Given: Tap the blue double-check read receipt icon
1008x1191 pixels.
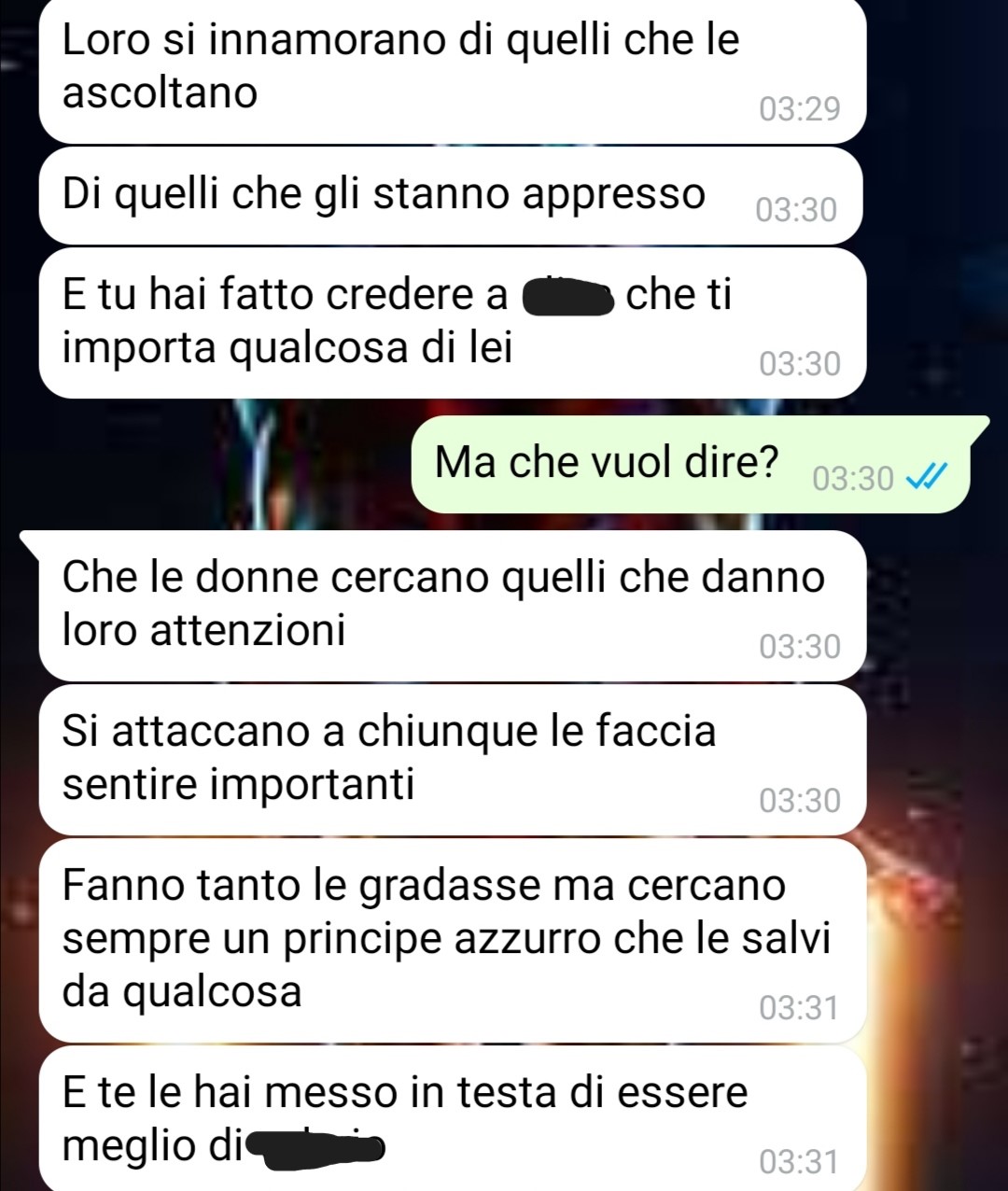Looking at the screenshot, I should point(928,478).
